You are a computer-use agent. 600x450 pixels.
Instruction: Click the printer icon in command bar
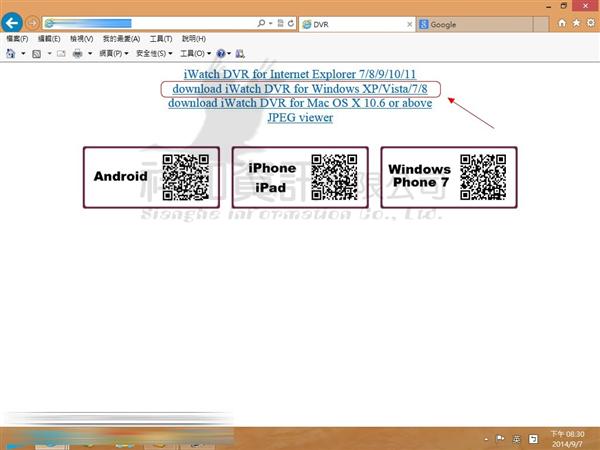[77, 53]
